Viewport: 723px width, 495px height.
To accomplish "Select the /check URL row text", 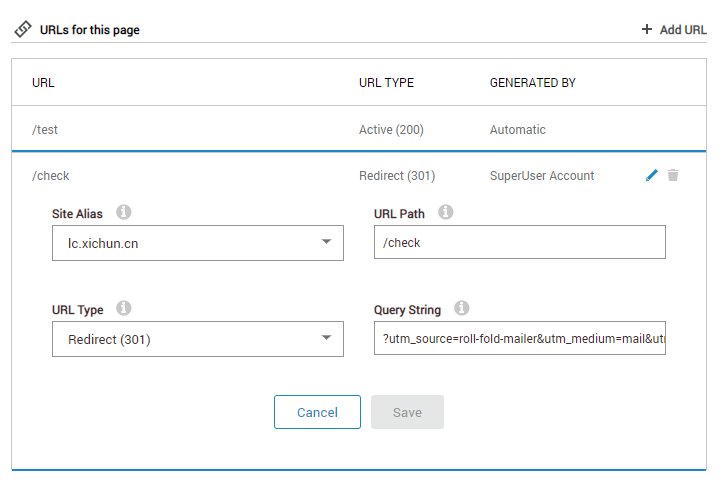I will point(50,176).
